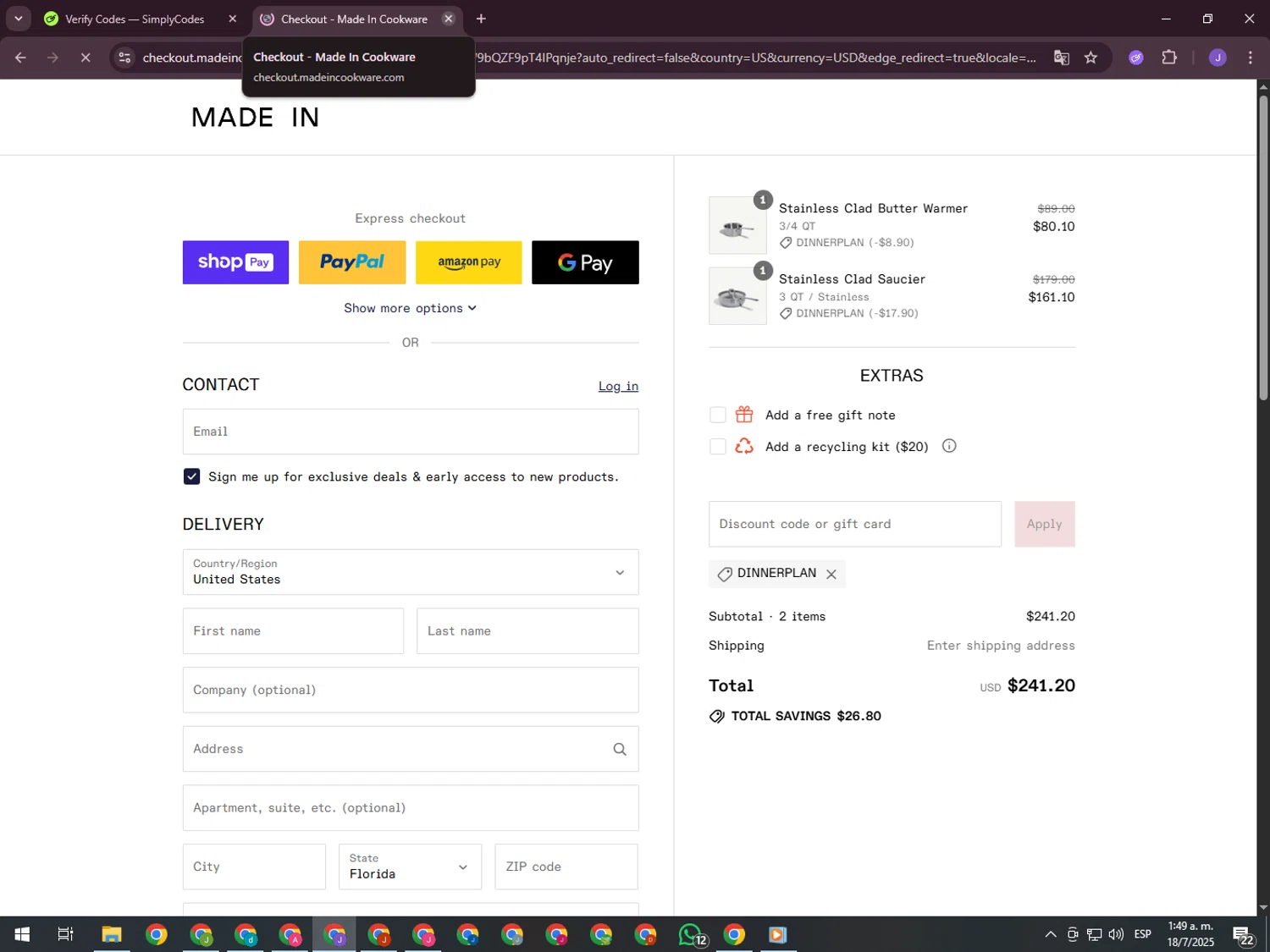The height and width of the screenshot is (952, 1270).
Task: Open the Chrome profile avatar
Action: tap(1218, 58)
